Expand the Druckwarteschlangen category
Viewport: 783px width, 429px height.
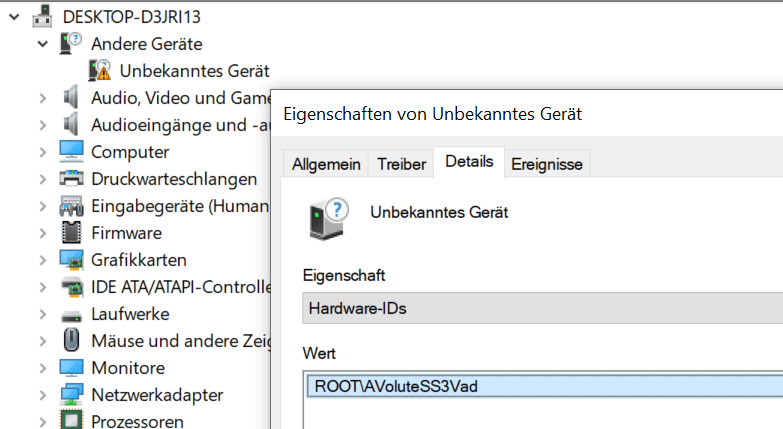(43, 179)
